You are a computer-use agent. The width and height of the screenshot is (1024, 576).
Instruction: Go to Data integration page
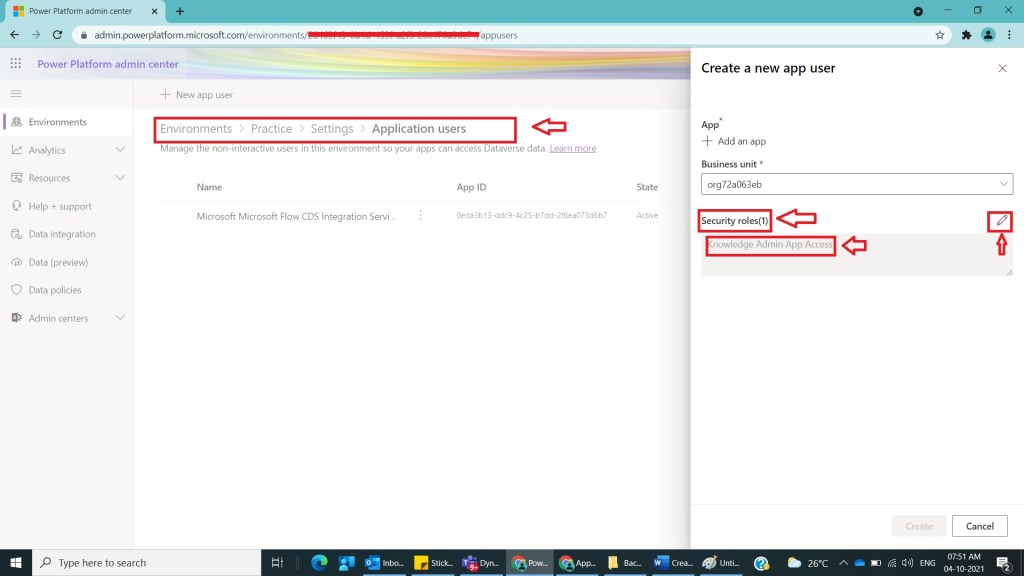pos(62,234)
